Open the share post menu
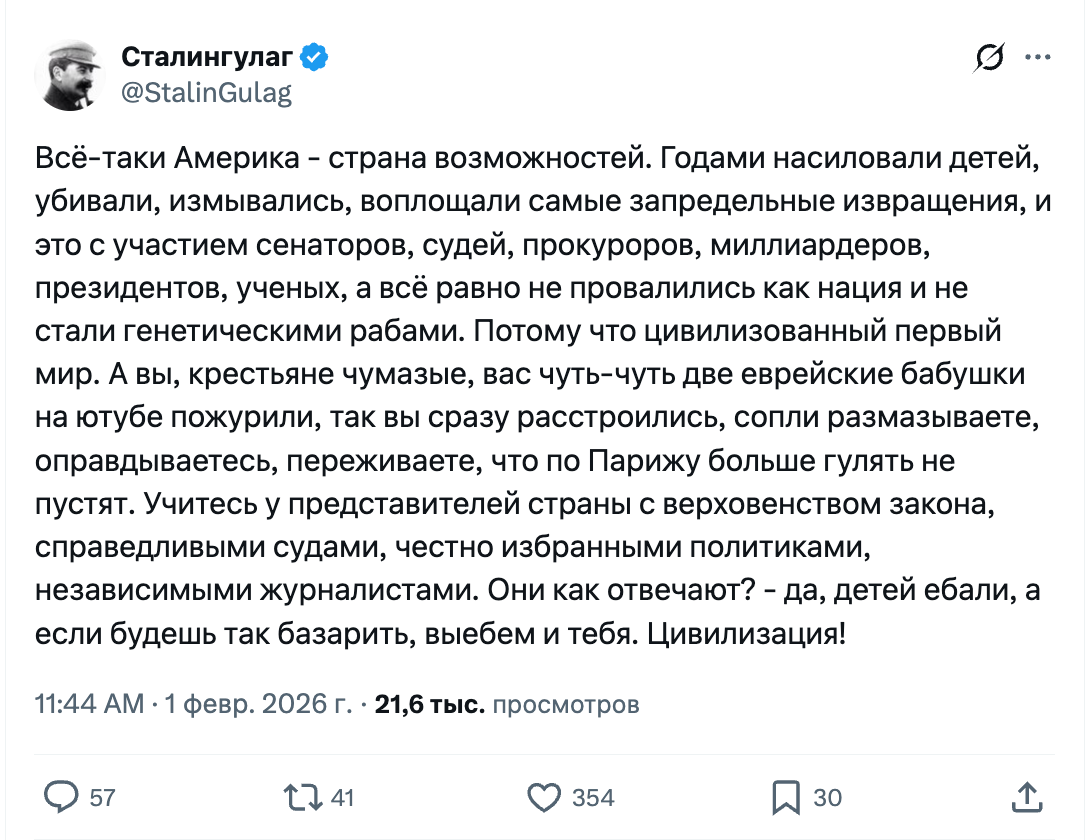The height and width of the screenshot is (840, 1088). (x=1027, y=797)
